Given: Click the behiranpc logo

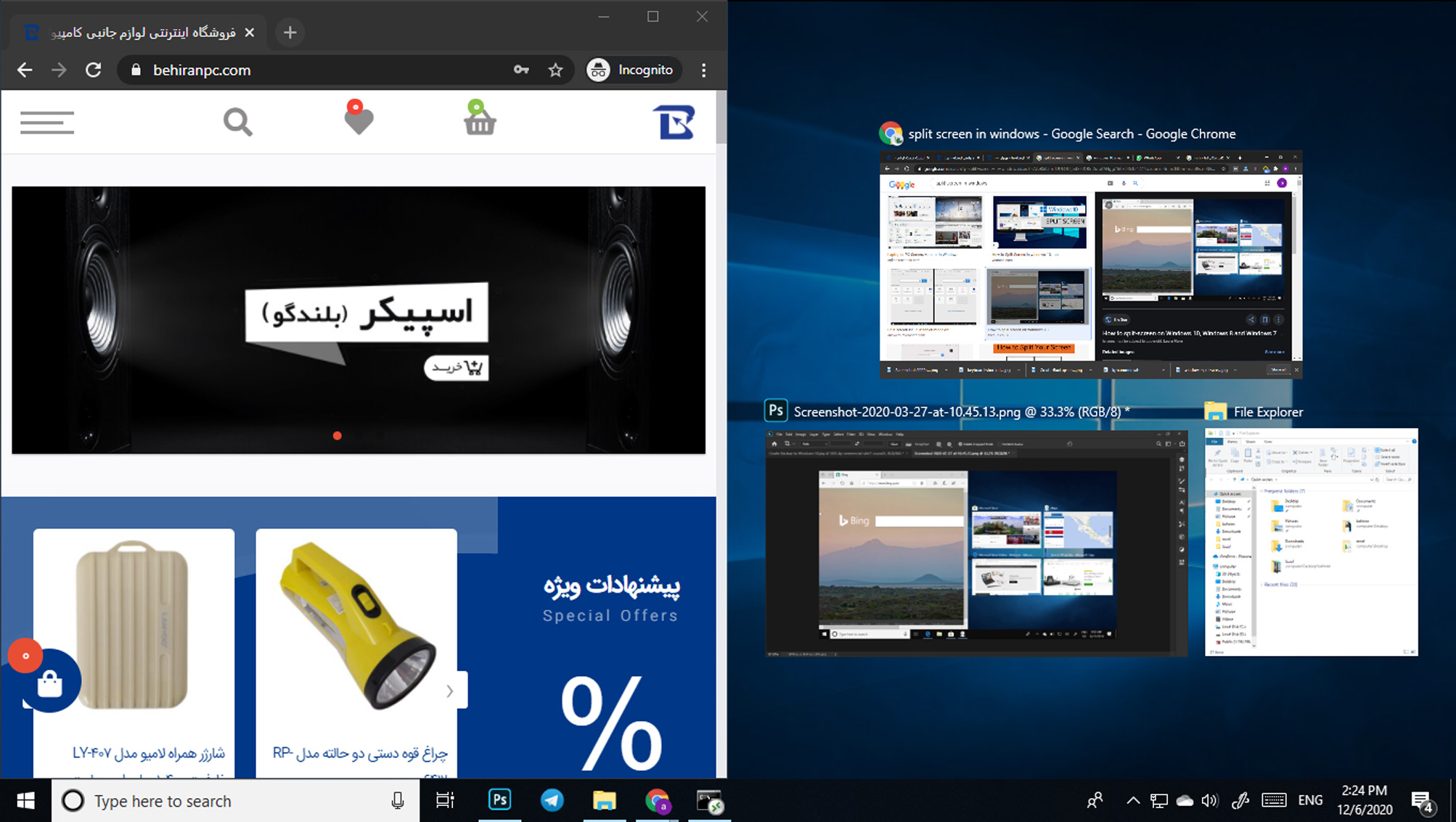Looking at the screenshot, I should pyautogui.click(x=674, y=122).
